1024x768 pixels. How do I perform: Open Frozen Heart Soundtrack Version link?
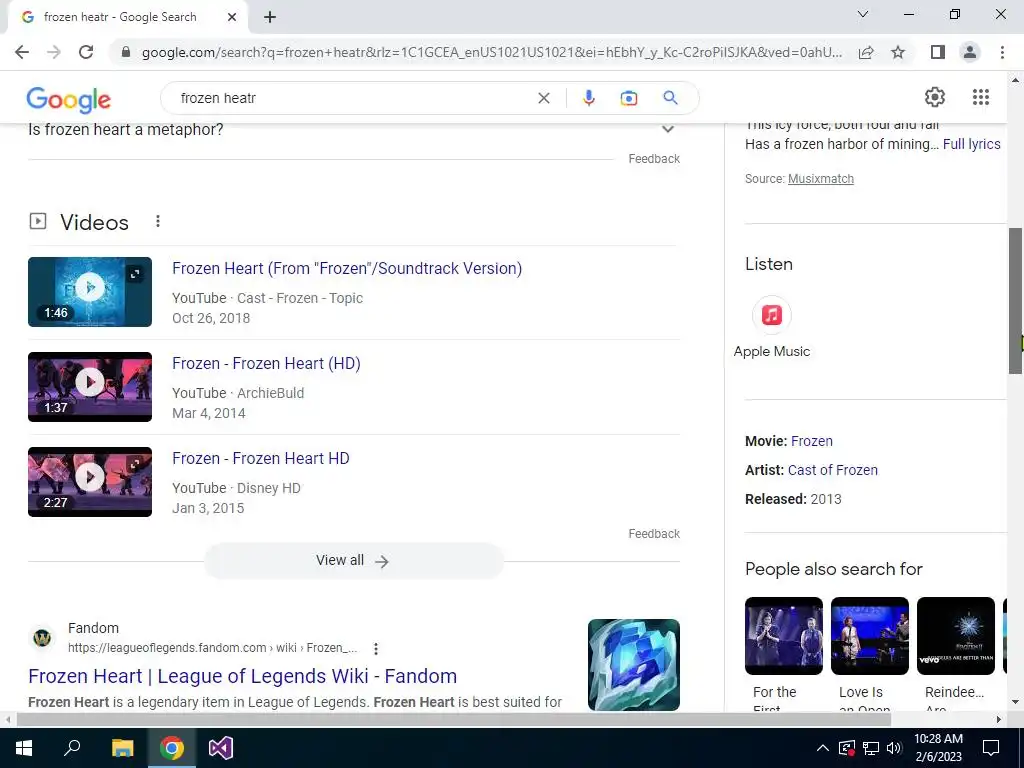[347, 268]
